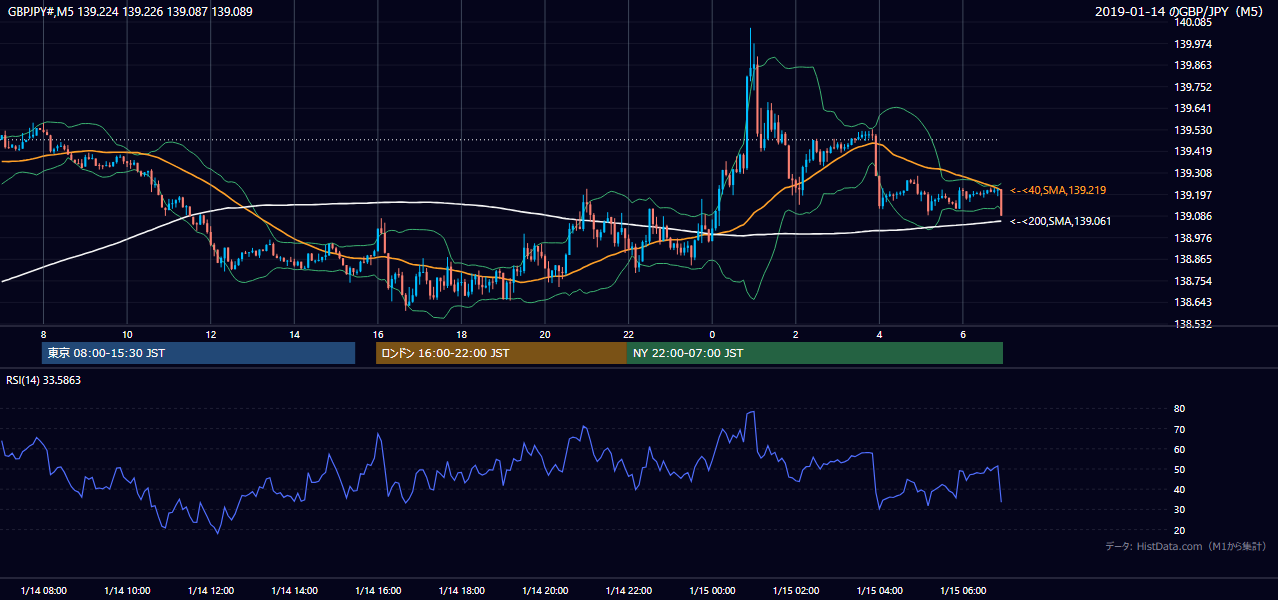Click the hour 20 tick label above session bars

click(545, 334)
